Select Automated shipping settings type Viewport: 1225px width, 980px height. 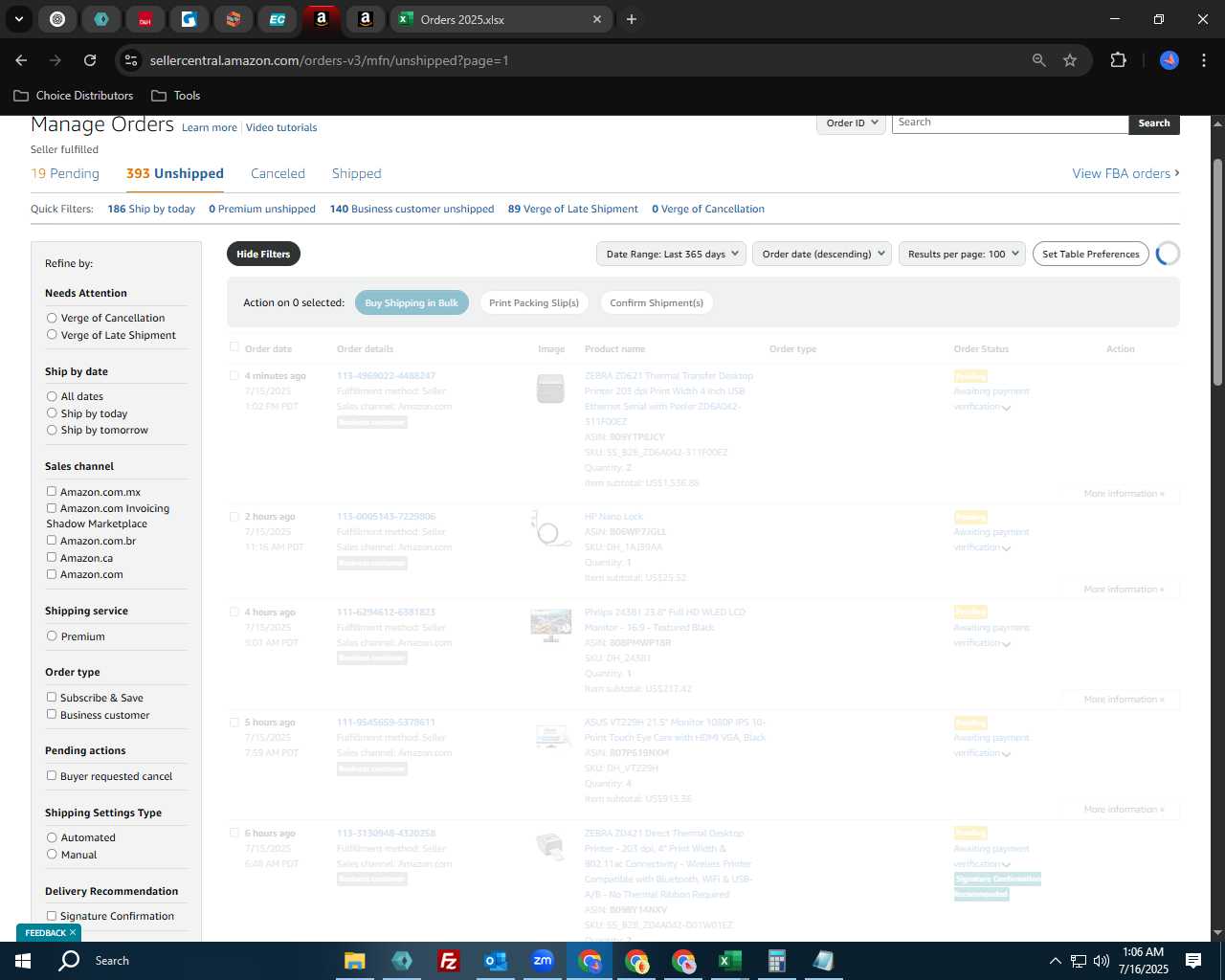click(x=52, y=837)
